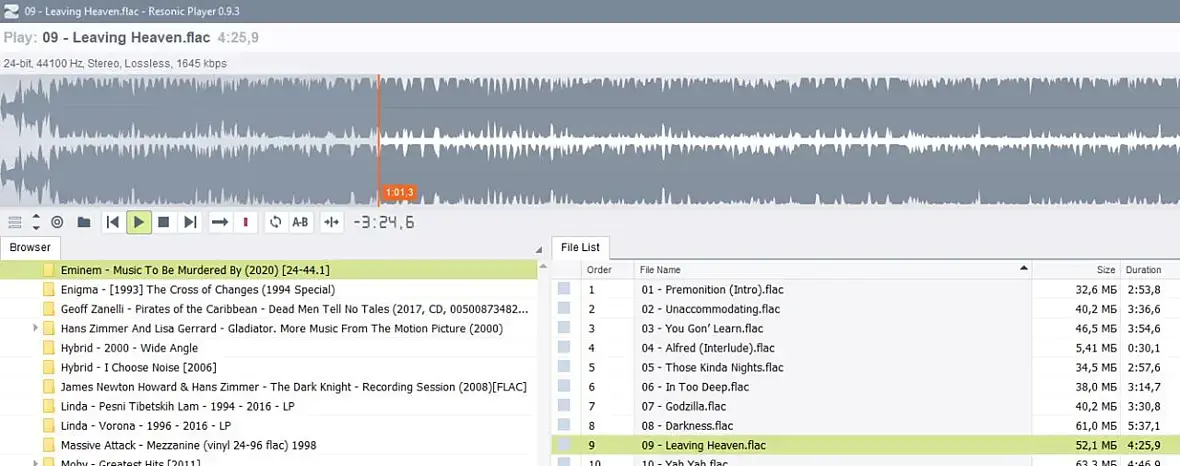Click the square icon on Premonition (Intro) row
The width and height of the screenshot is (1180, 466).
(x=564, y=289)
